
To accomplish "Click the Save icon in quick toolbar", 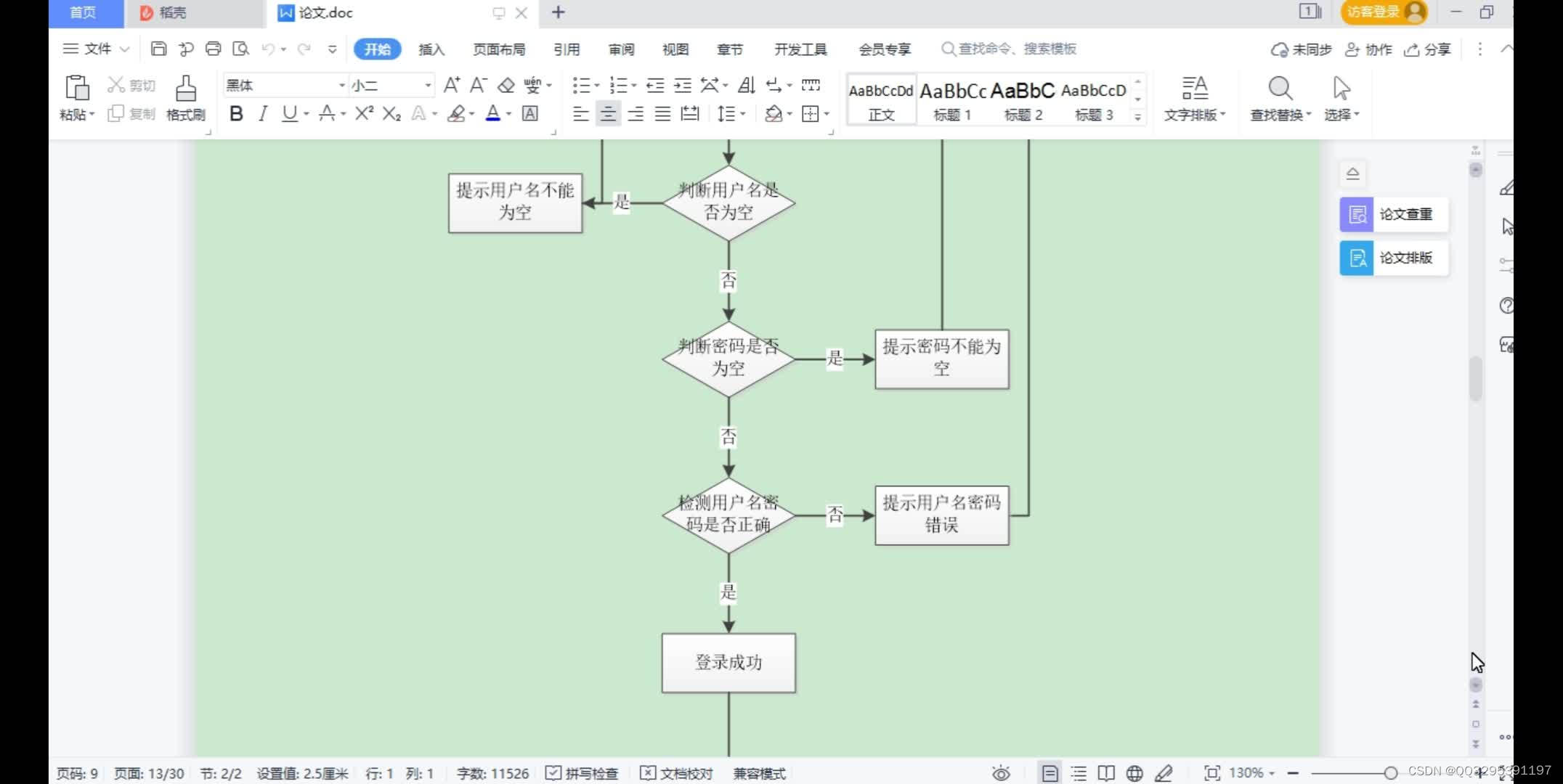I will pos(158,49).
